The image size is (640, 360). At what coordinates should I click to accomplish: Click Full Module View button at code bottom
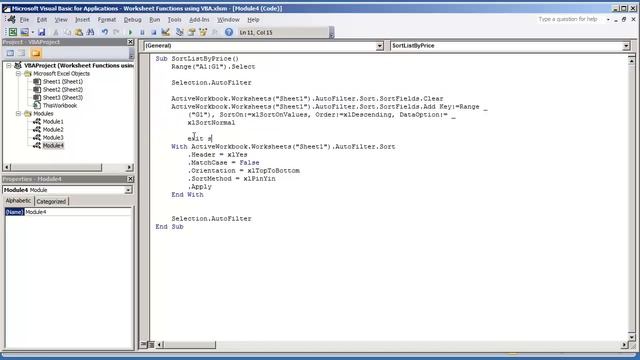[151, 345]
